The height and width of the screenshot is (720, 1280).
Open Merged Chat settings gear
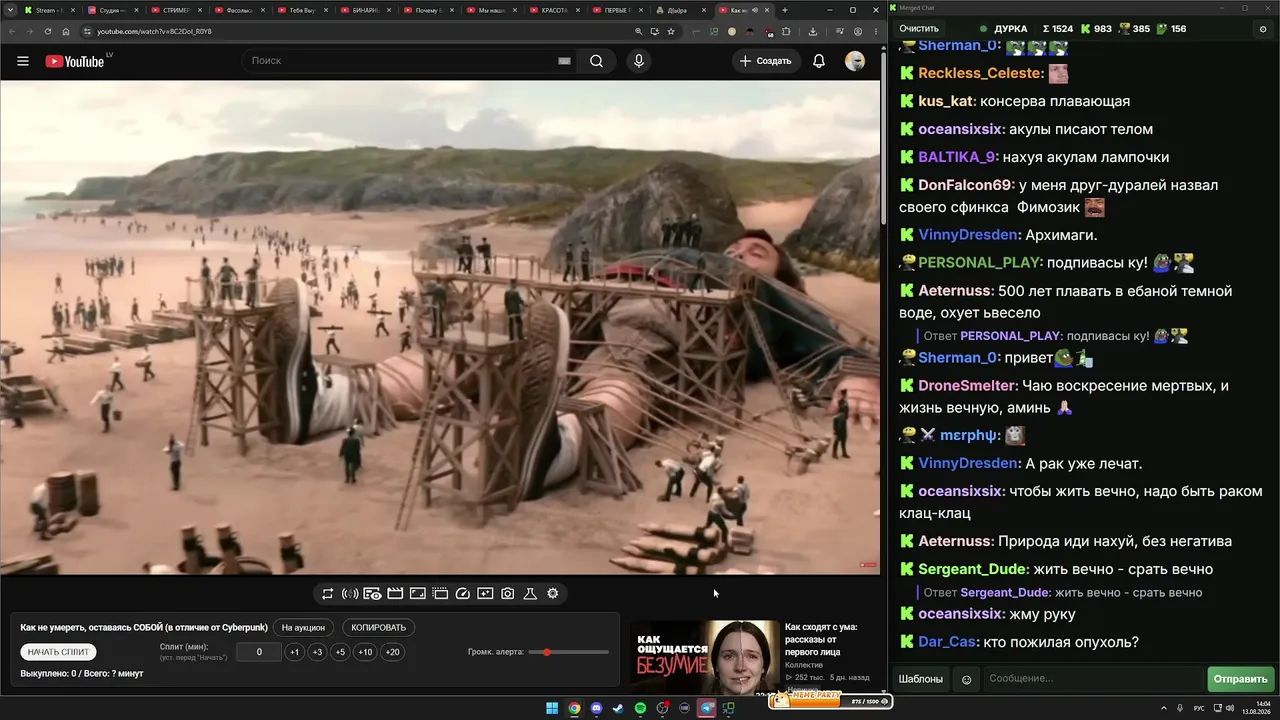pos(1263,29)
